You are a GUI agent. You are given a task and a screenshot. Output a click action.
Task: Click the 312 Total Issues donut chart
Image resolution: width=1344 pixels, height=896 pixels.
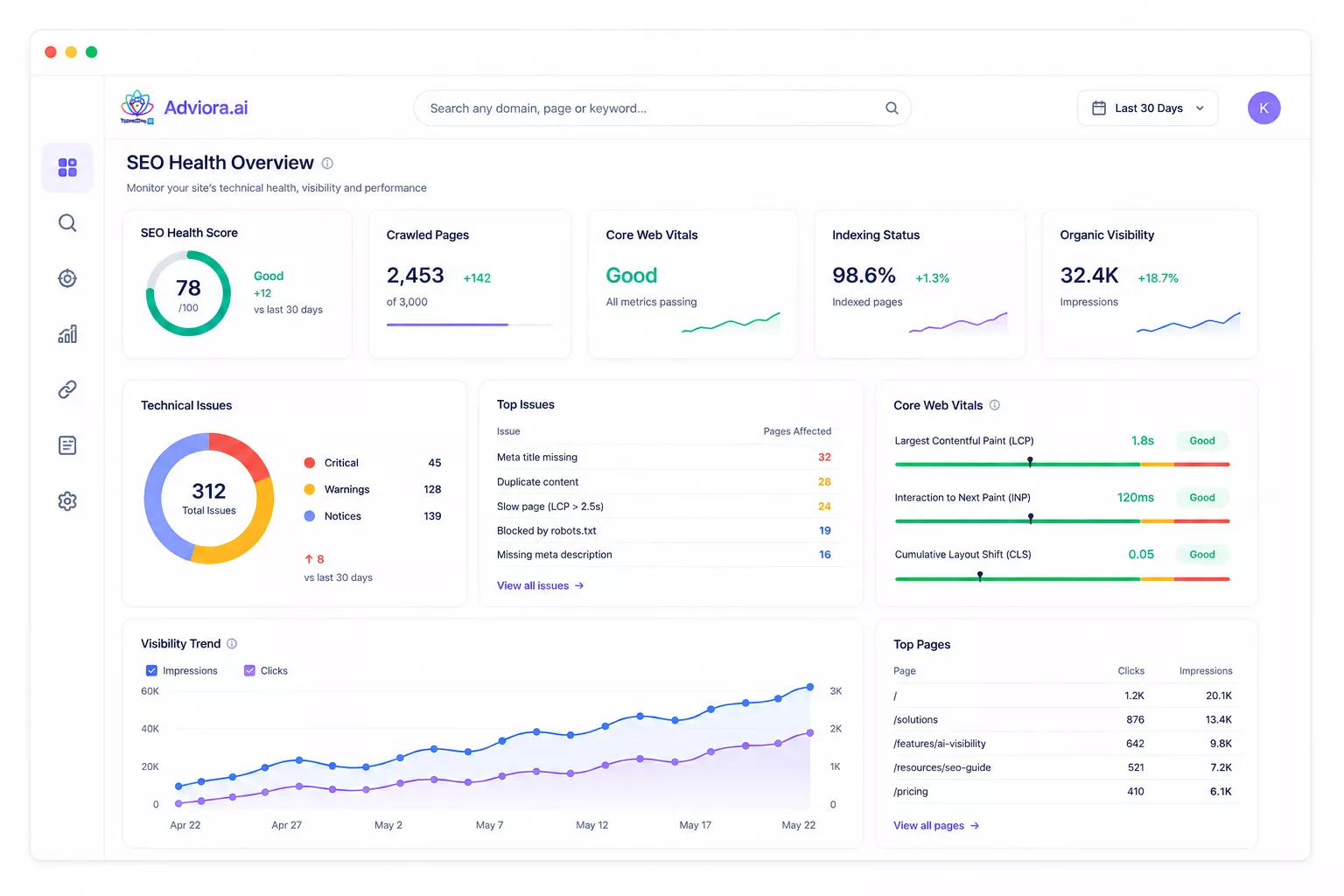tap(209, 498)
